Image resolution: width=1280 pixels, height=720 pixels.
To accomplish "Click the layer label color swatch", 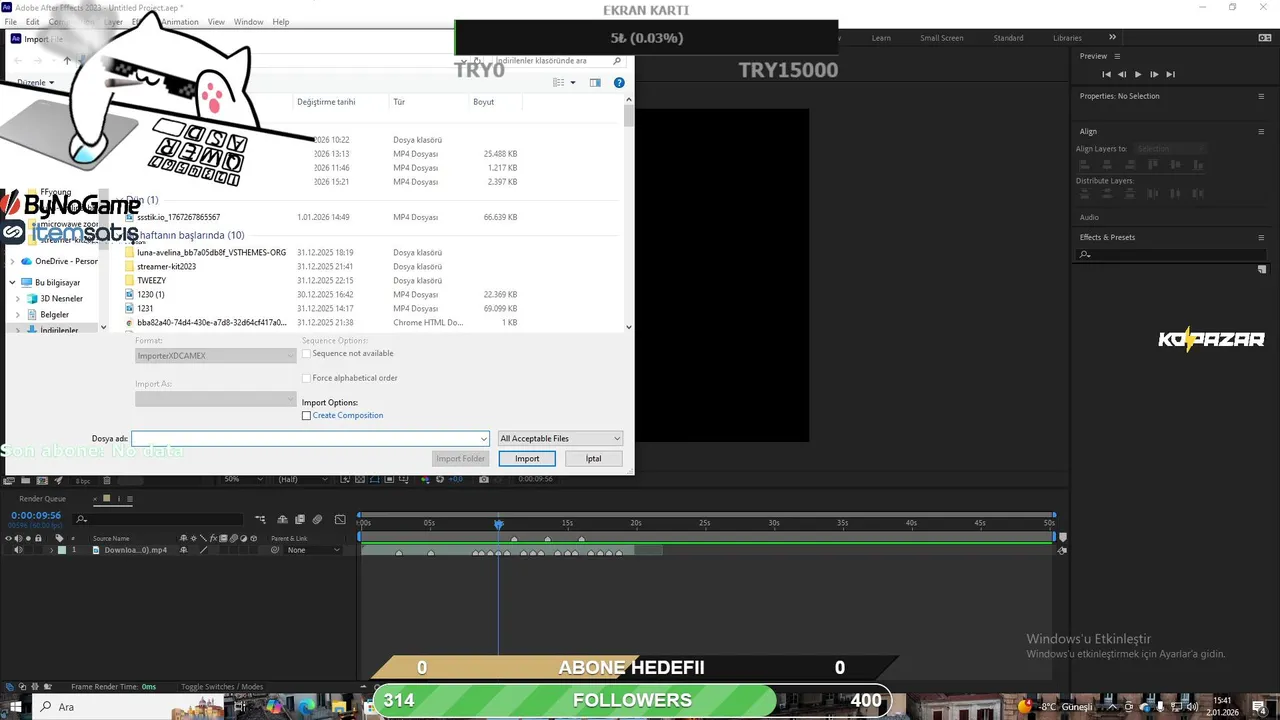I will click(x=62, y=550).
